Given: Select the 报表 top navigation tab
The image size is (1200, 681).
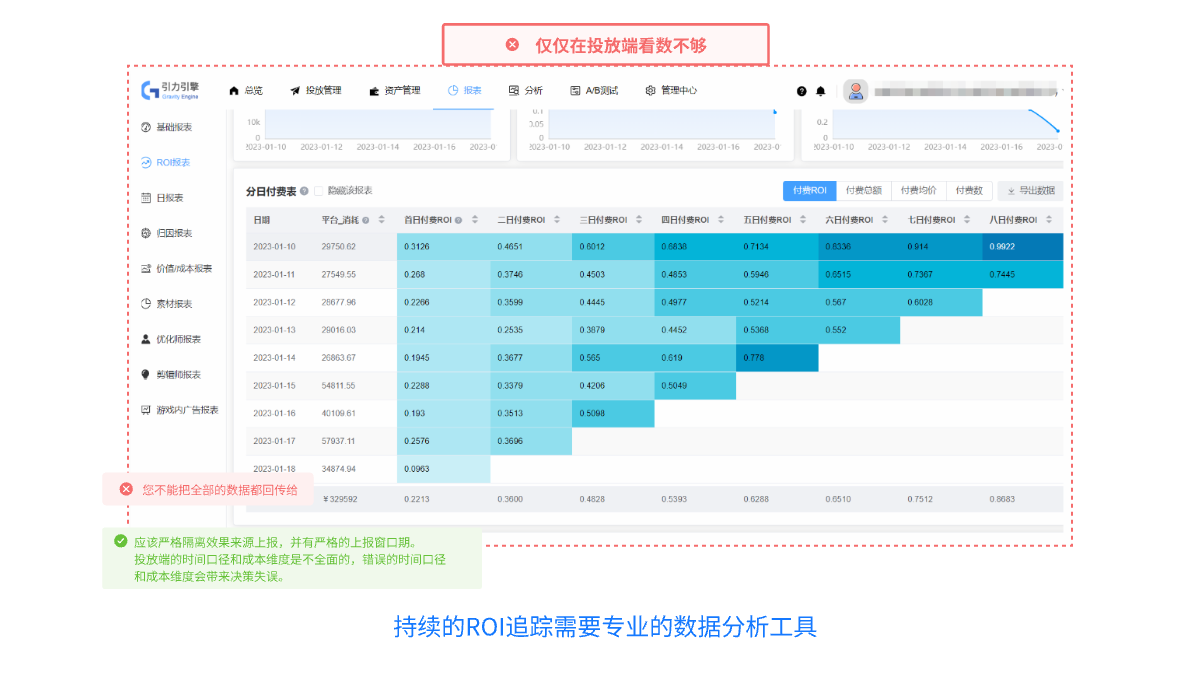Looking at the screenshot, I should [x=465, y=91].
